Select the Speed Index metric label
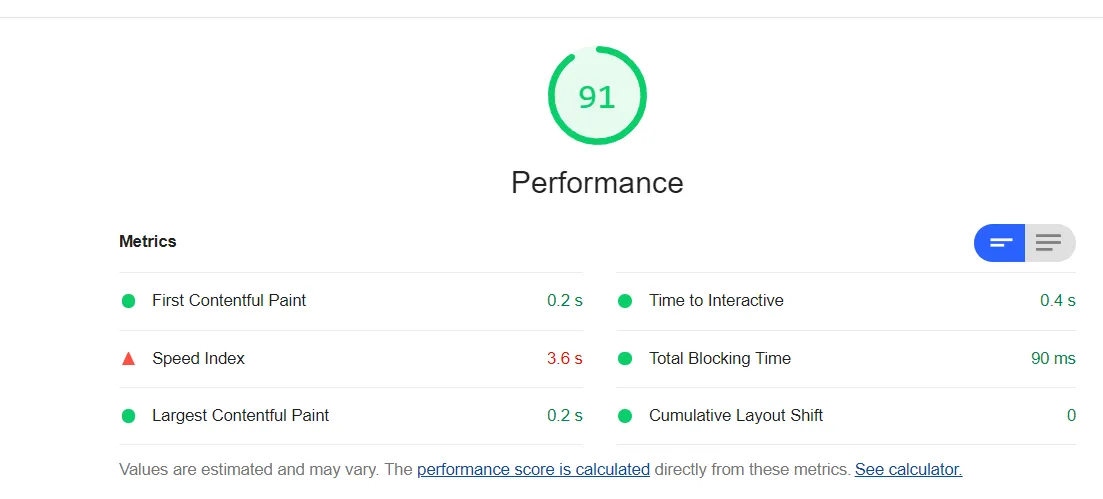 pos(198,358)
